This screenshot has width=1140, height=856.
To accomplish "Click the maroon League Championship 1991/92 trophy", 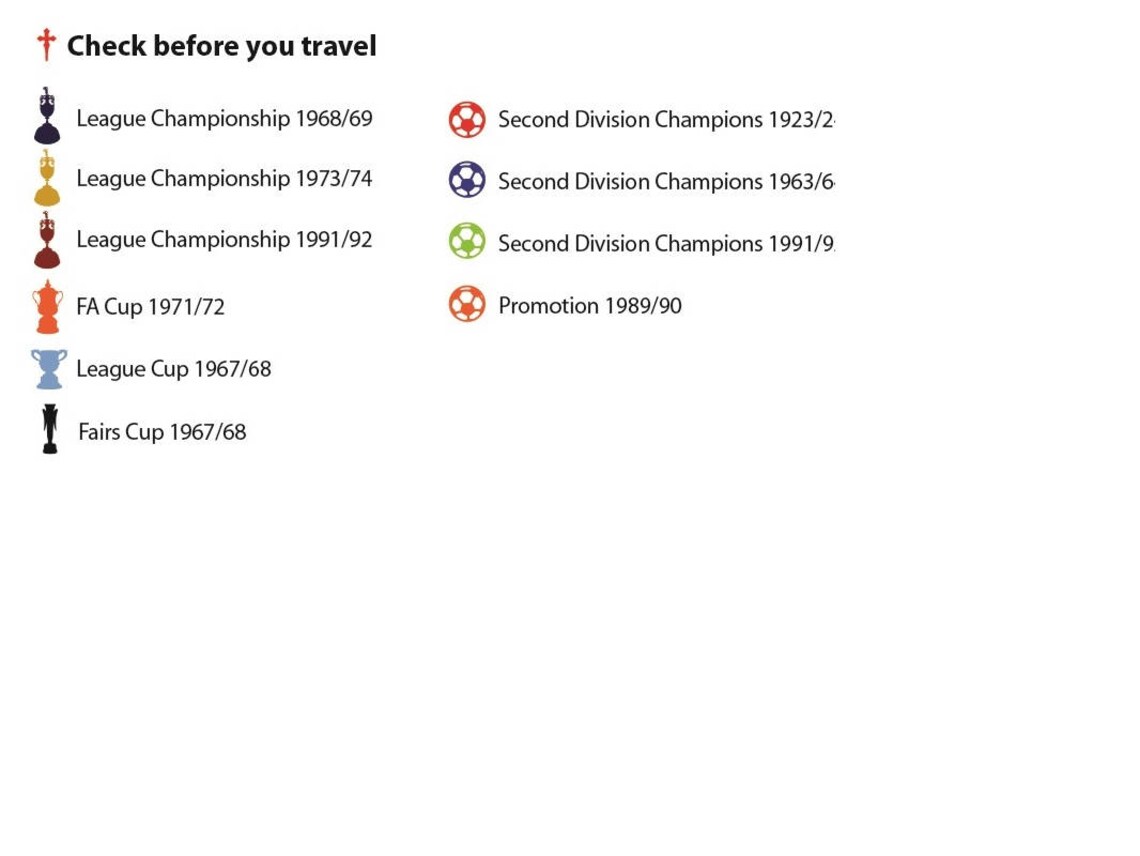I will tap(47, 239).
